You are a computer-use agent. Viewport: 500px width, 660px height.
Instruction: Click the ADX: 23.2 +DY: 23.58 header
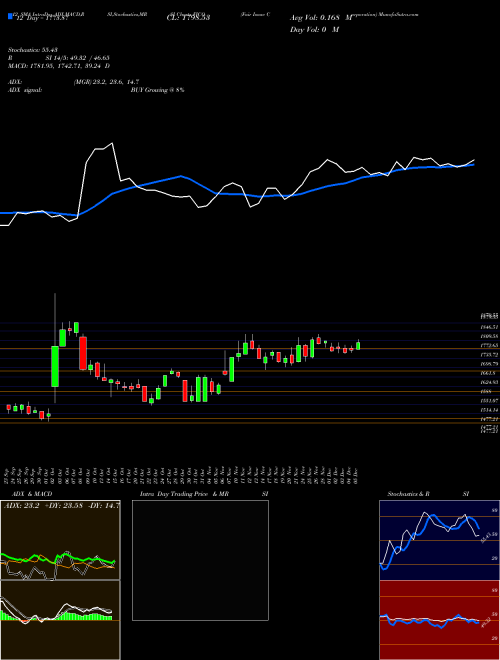tap(61, 505)
